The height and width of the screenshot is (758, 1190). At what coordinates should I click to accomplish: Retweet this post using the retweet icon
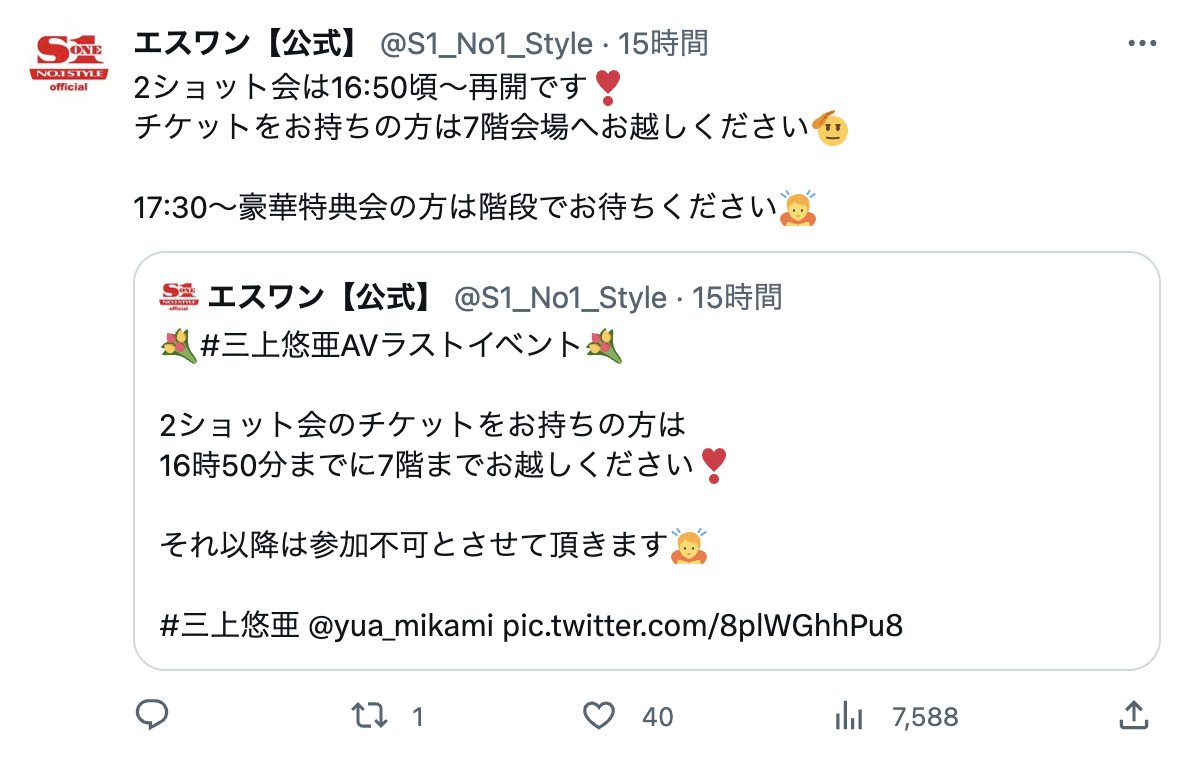[x=370, y=715]
